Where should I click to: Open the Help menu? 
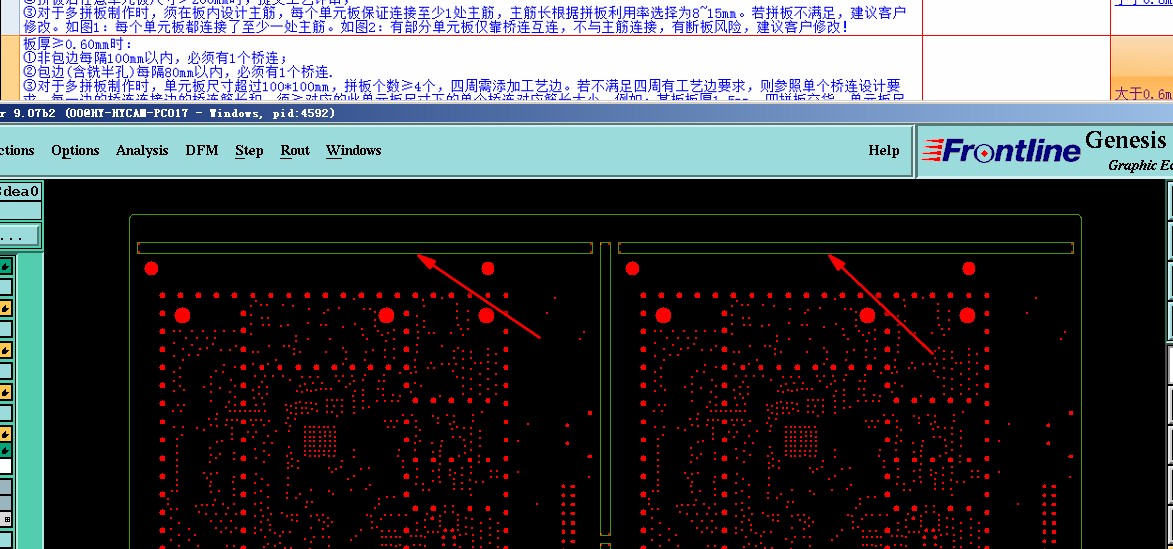[x=883, y=150]
